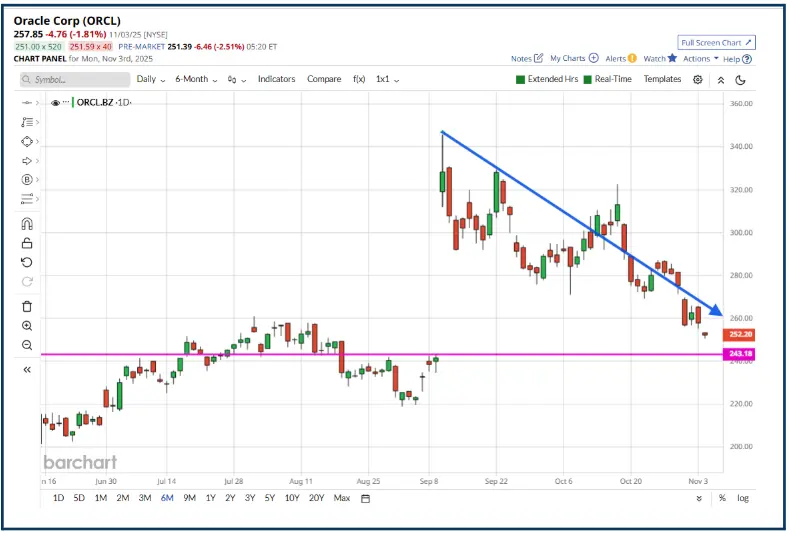Open the Indicators menu
The height and width of the screenshot is (533, 789).
tap(277, 79)
